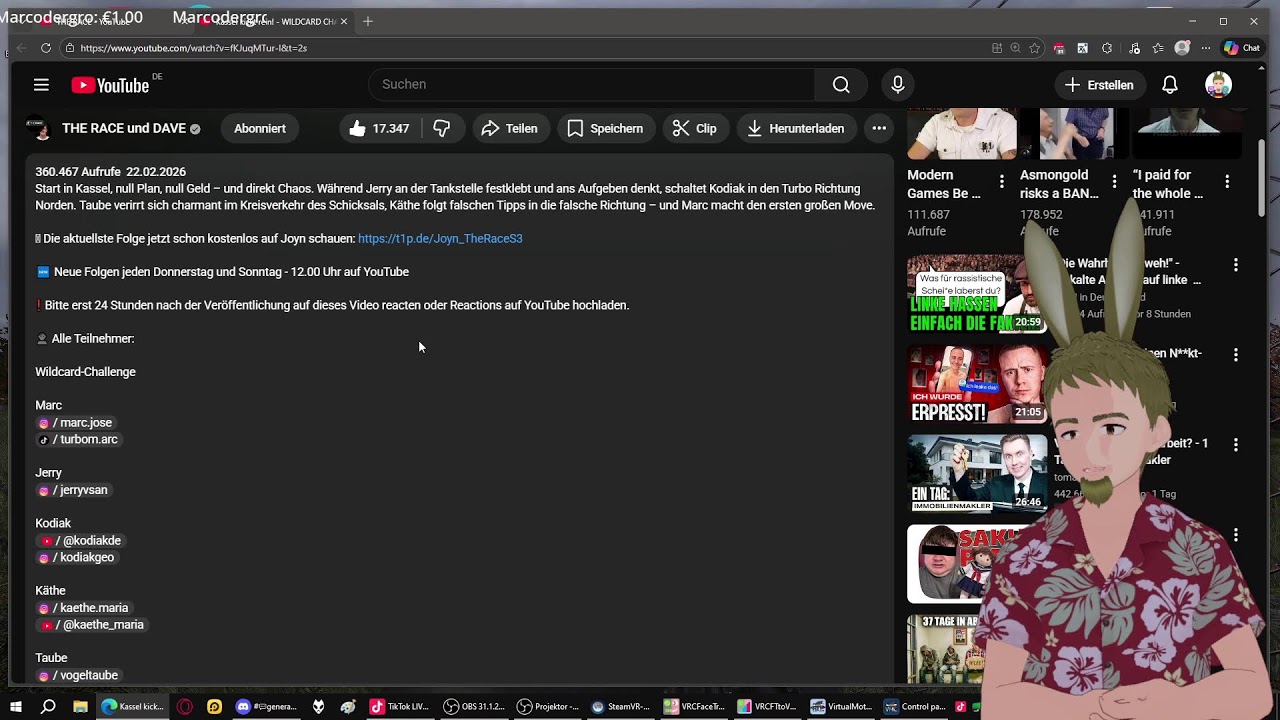
Task: Add page to favorites star
Action: (x=1034, y=48)
